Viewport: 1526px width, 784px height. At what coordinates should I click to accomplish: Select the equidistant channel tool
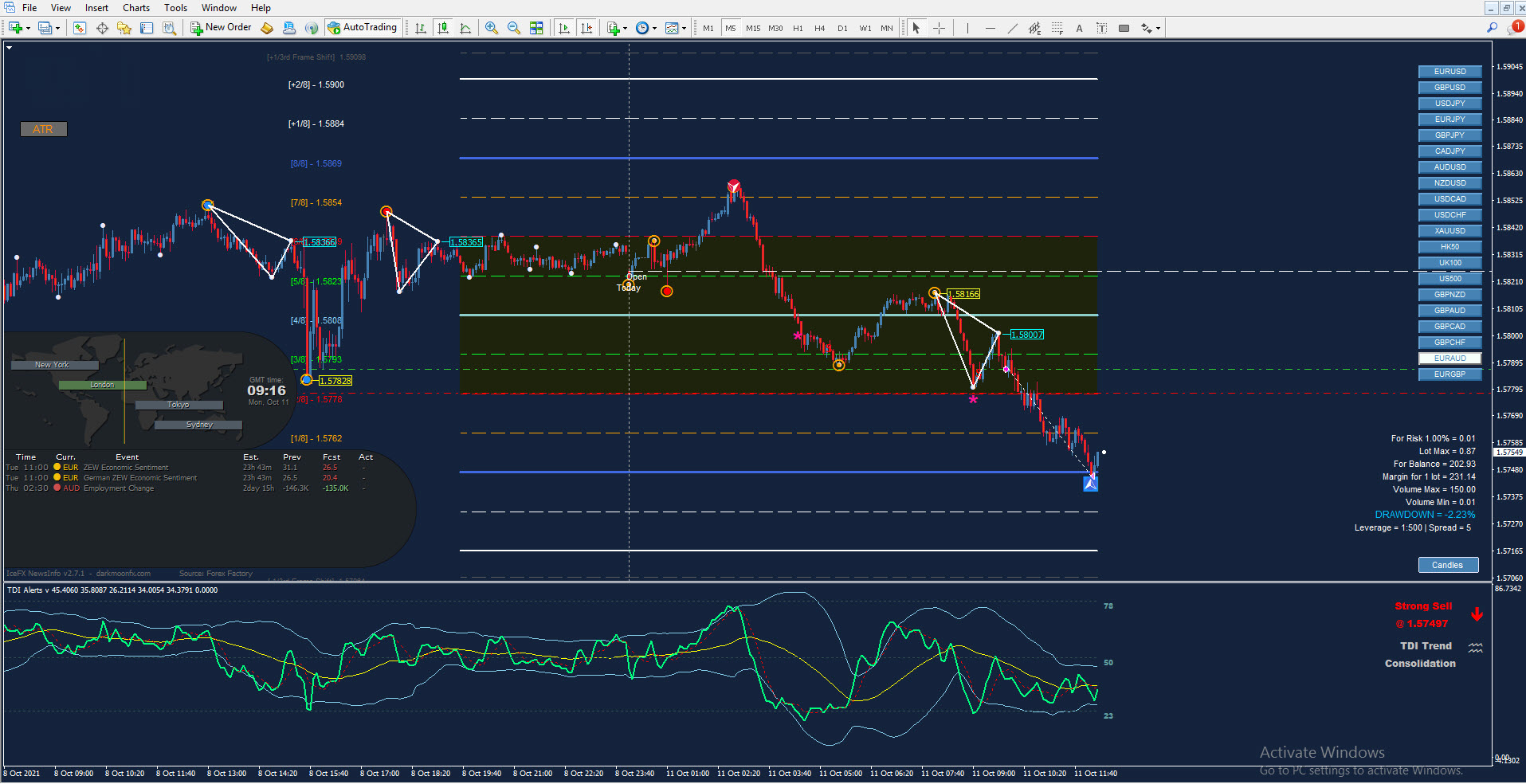pyautogui.click(x=1034, y=28)
